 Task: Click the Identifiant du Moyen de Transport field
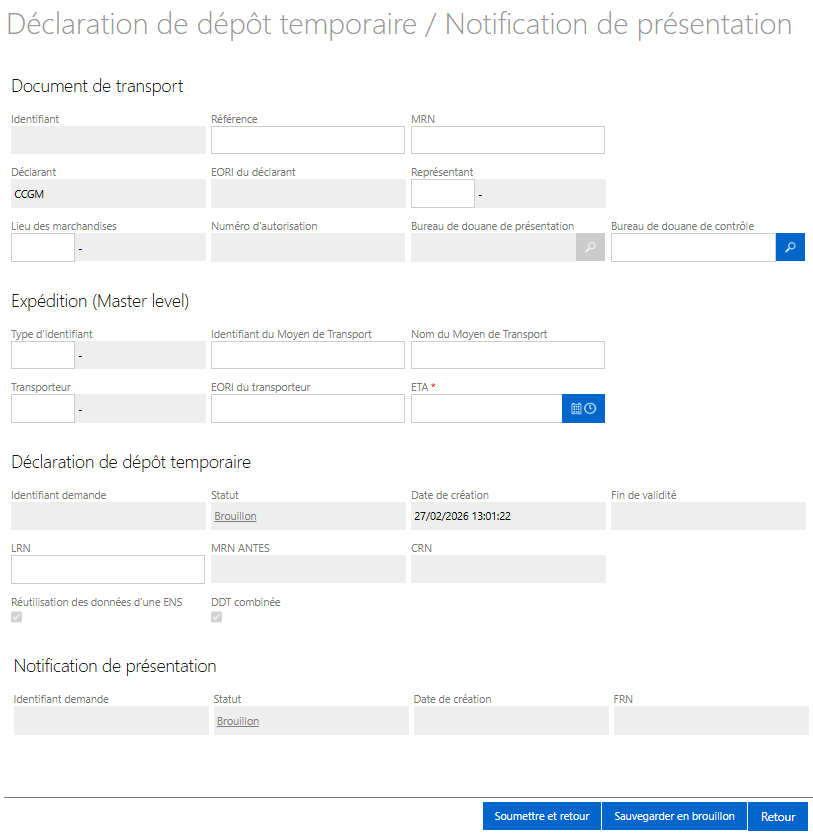[x=307, y=355]
